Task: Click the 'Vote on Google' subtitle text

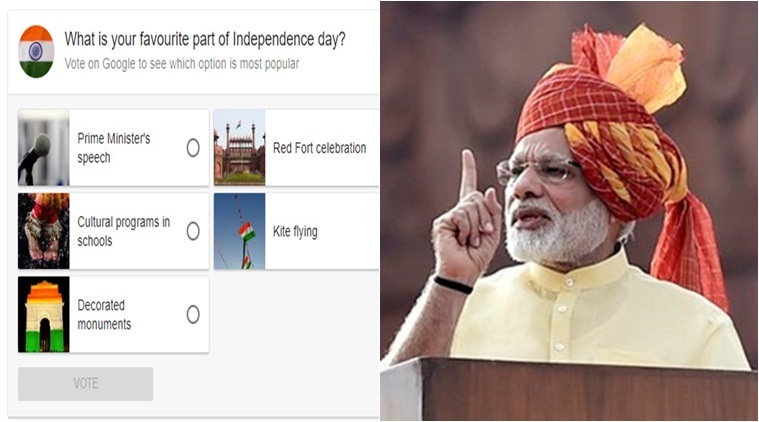Action: tap(182, 64)
